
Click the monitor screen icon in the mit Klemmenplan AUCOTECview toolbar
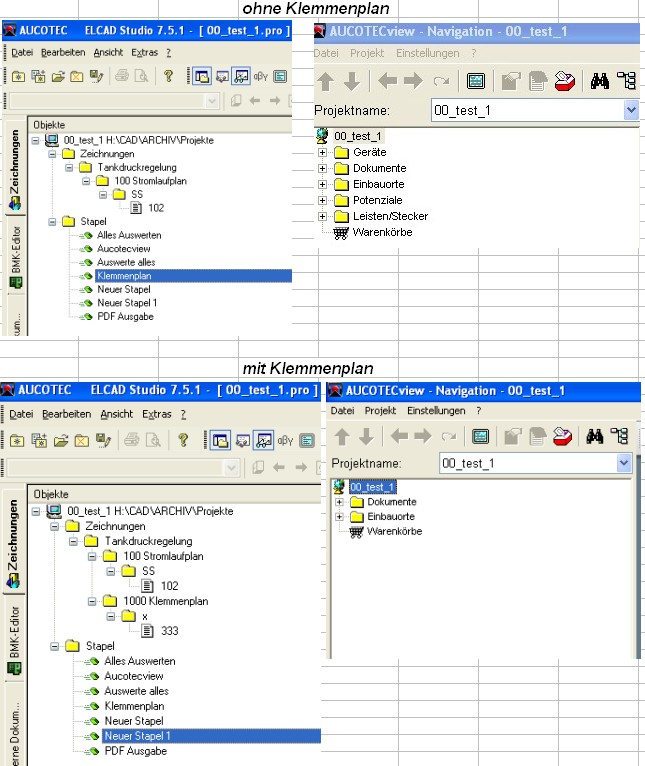pyautogui.click(x=481, y=436)
